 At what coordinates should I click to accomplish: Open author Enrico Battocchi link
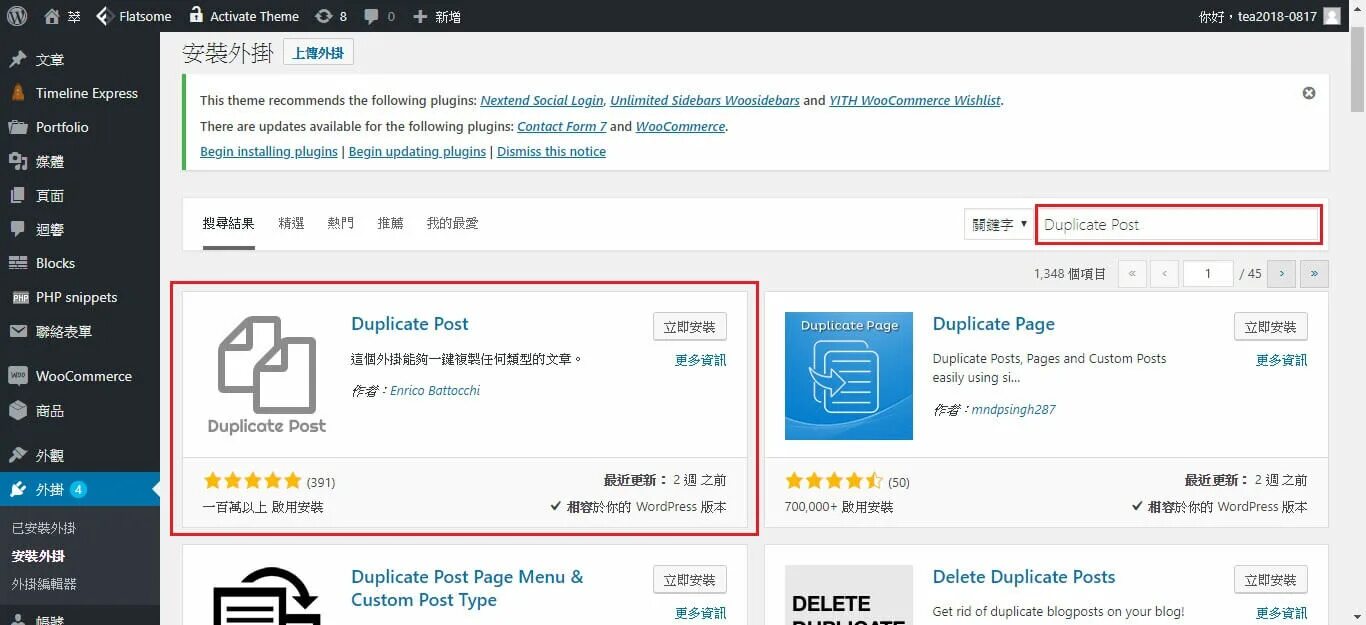point(435,390)
